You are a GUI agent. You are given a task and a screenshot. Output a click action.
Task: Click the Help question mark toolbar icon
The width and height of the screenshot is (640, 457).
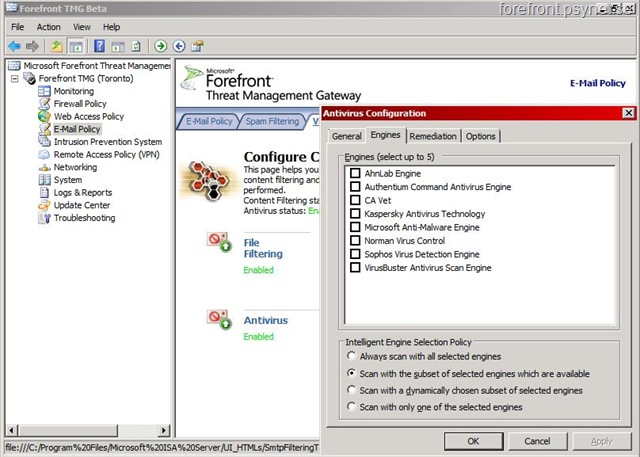100,46
